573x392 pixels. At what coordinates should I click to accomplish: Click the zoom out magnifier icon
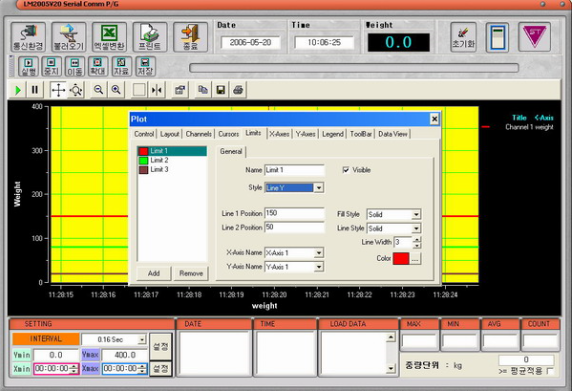(x=98, y=90)
